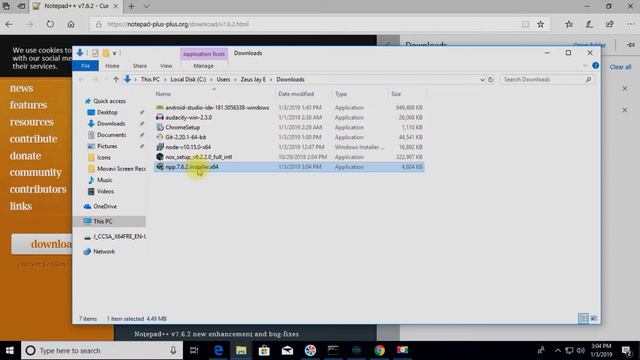Viewport: 640px width, 360px height.
Task: Open browser Settings and more menu
Action: pos(631,24)
